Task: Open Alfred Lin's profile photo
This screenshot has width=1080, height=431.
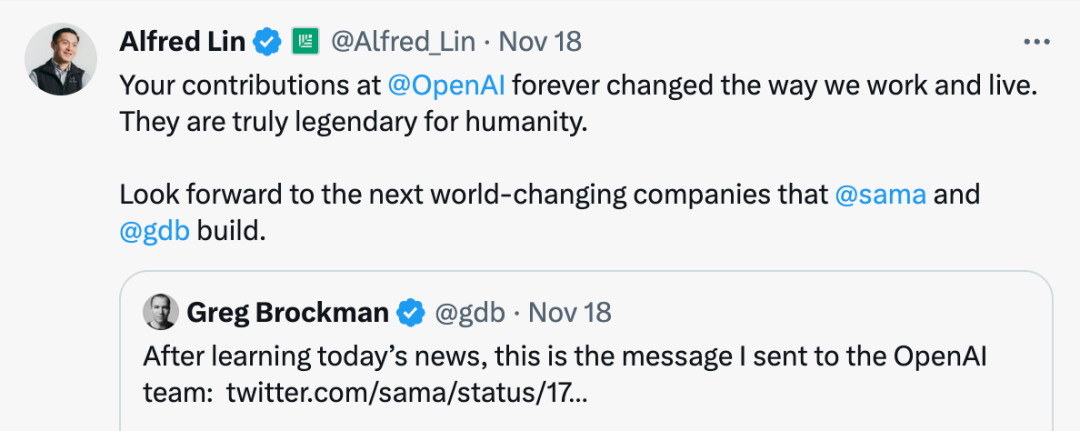Action: tap(61, 59)
